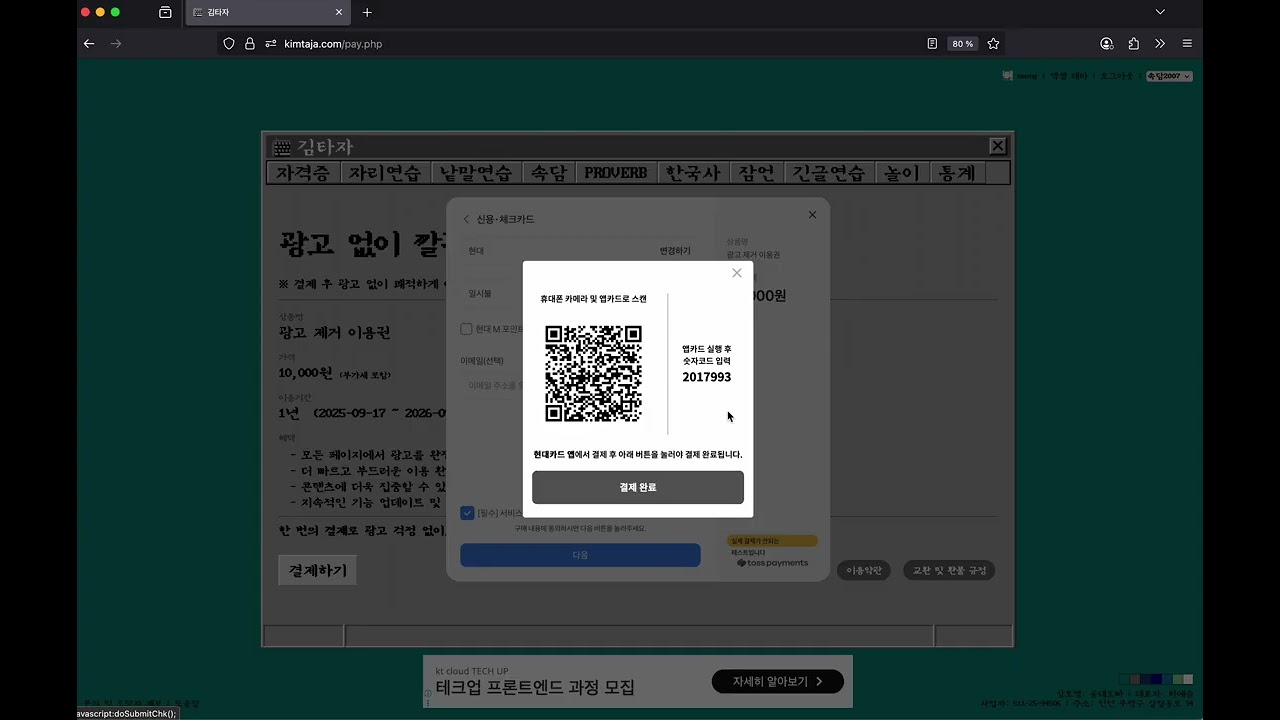Select the PROVERB menu item
This screenshot has height=720, width=1280.
click(616, 172)
